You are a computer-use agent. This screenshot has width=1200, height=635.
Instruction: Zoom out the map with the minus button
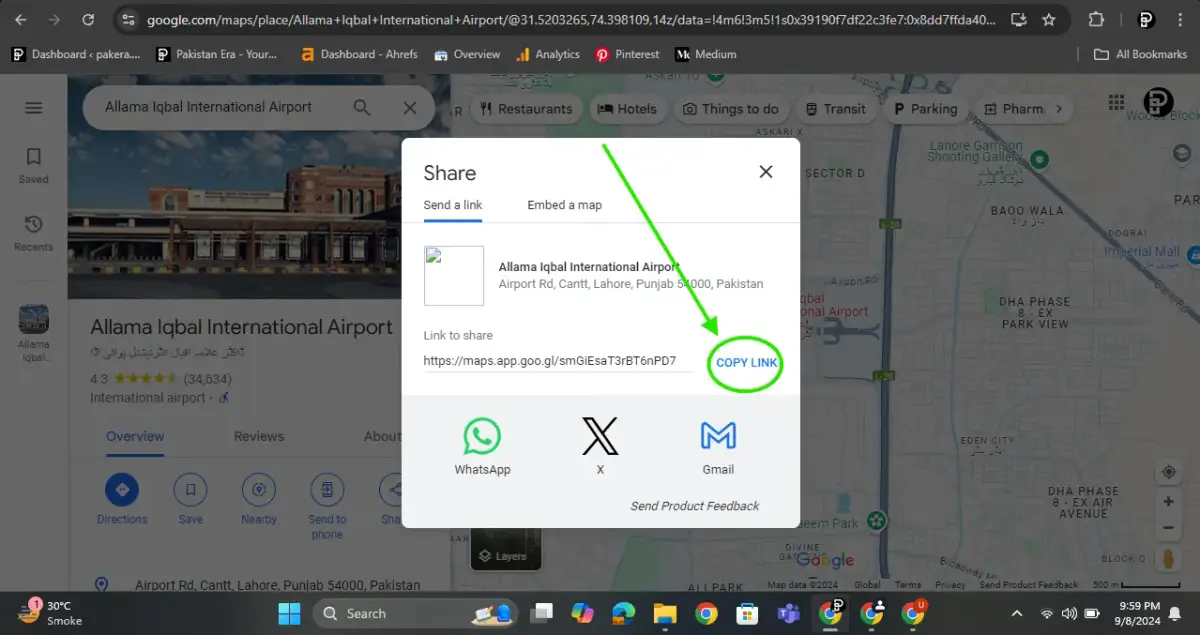1167,527
